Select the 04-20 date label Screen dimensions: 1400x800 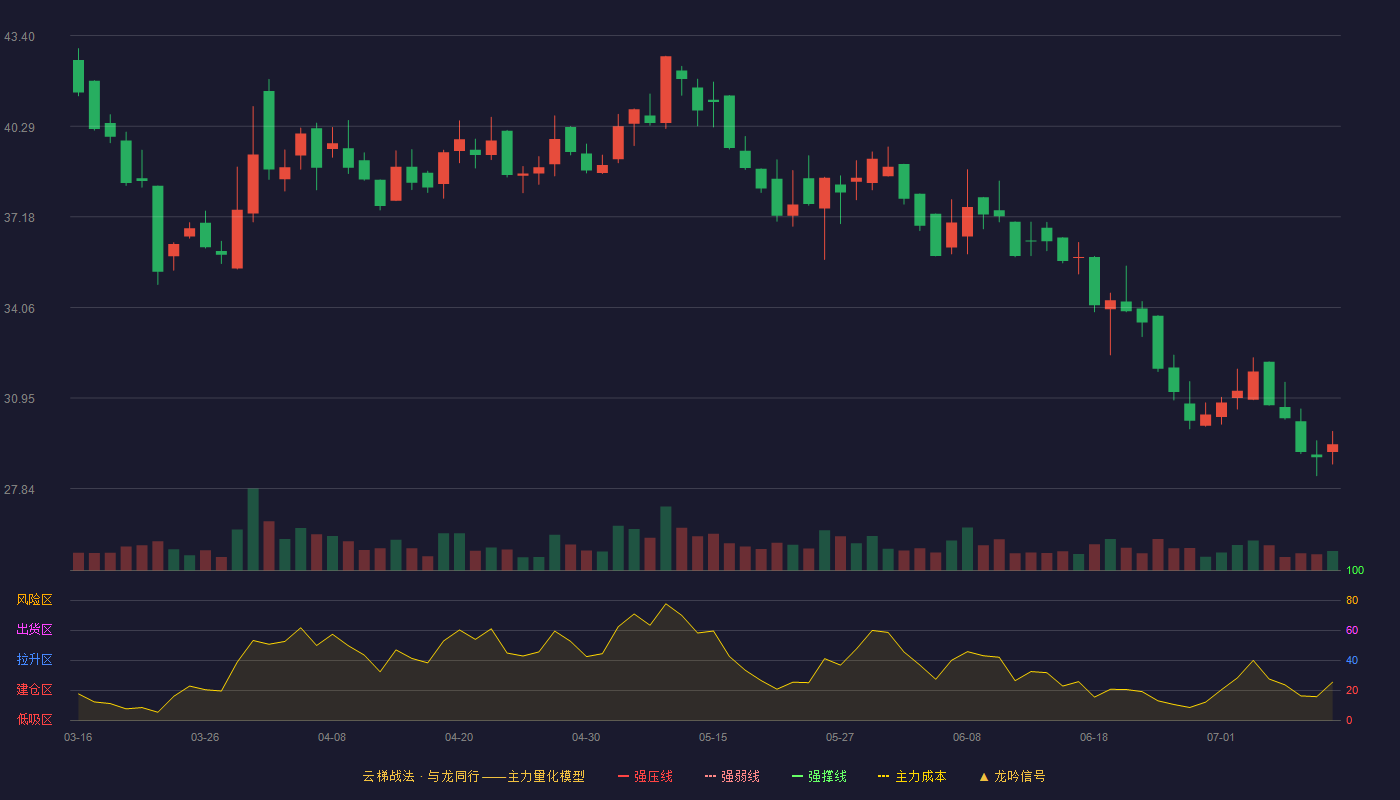tap(459, 737)
